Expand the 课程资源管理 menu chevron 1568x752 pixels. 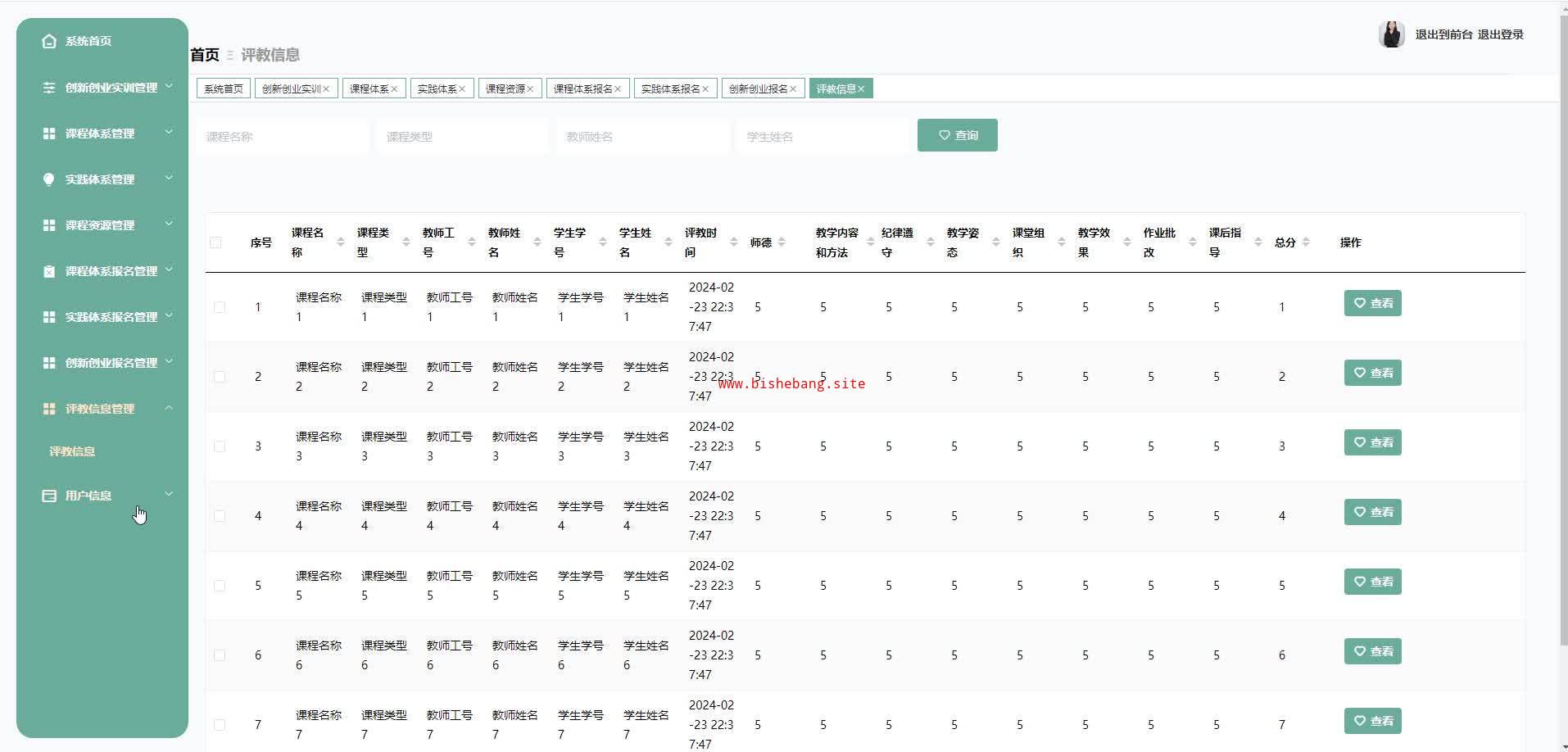pyautogui.click(x=169, y=224)
